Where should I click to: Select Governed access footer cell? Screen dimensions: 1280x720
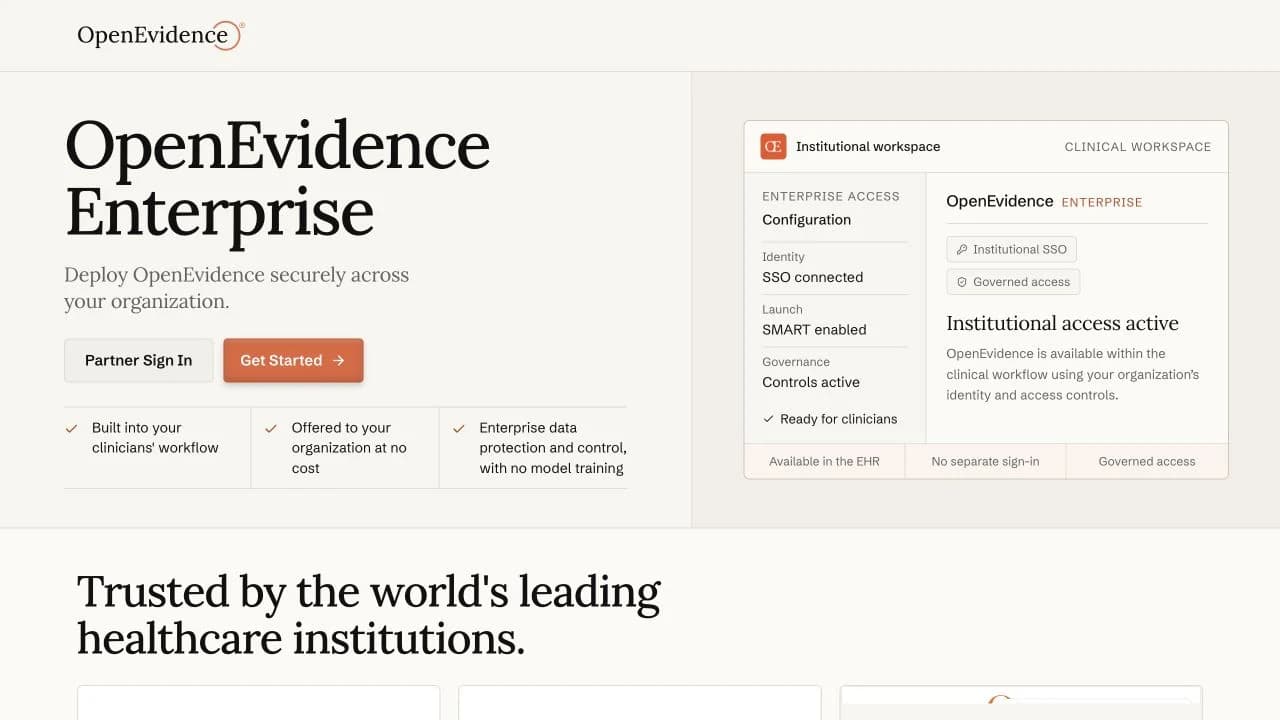pyautogui.click(x=1147, y=461)
